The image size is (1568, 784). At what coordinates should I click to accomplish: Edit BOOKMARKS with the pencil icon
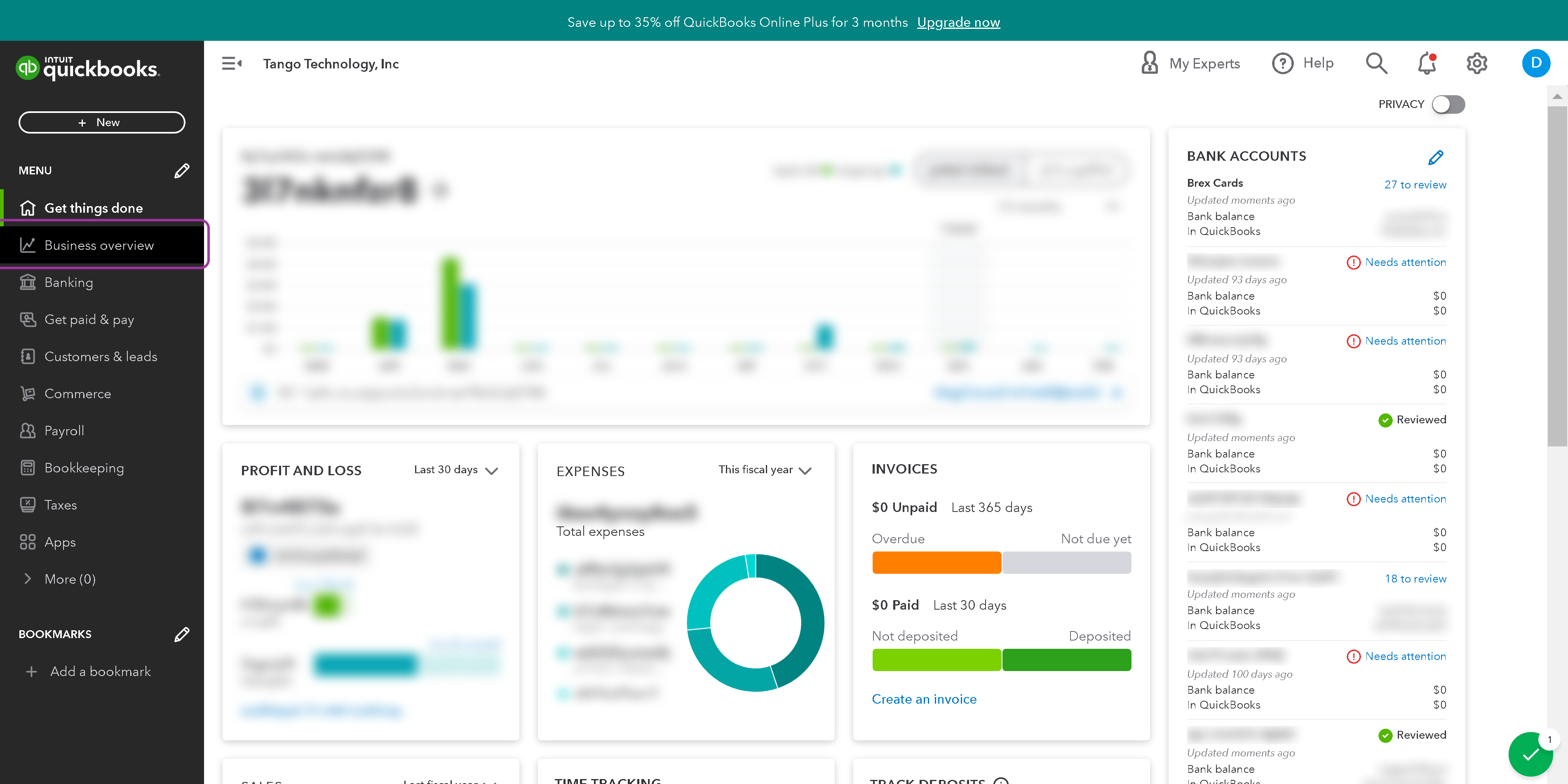(181, 634)
